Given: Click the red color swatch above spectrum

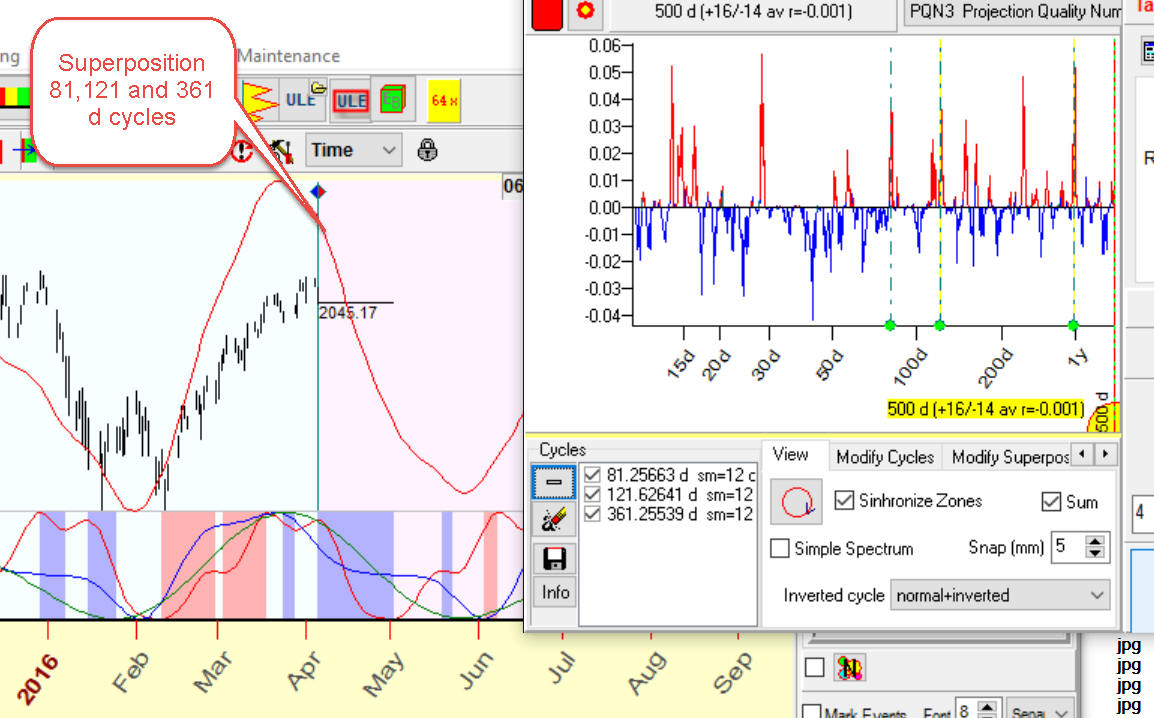Looking at the screenshot, I should (x=546, y=12).
